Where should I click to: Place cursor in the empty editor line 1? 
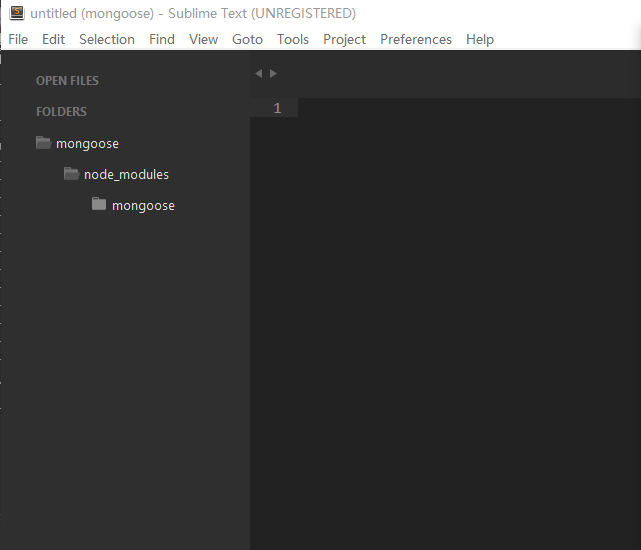coord(469,108)
